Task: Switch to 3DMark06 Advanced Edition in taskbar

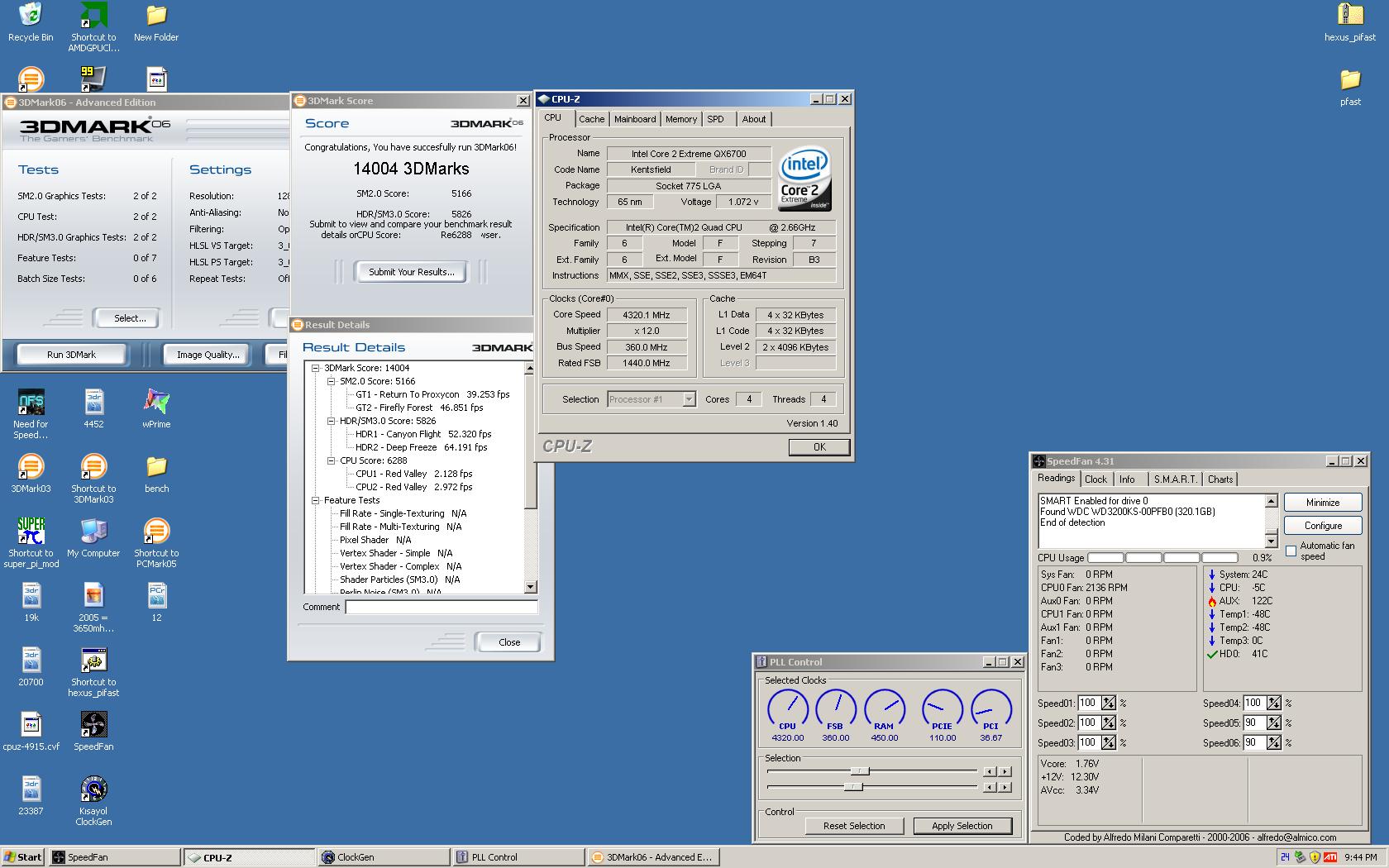Action: (x=652, y=857)
